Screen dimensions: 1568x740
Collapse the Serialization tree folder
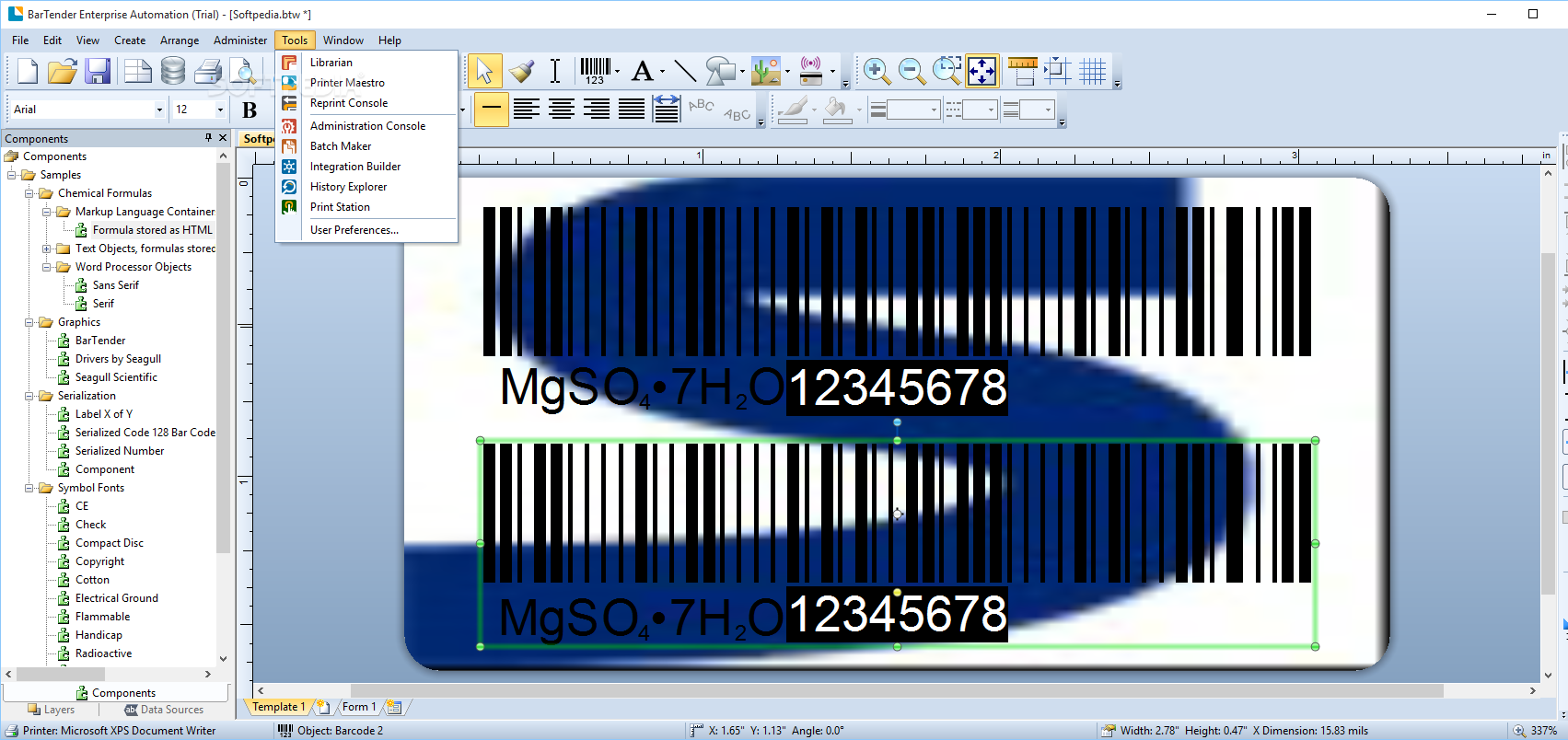29,396
